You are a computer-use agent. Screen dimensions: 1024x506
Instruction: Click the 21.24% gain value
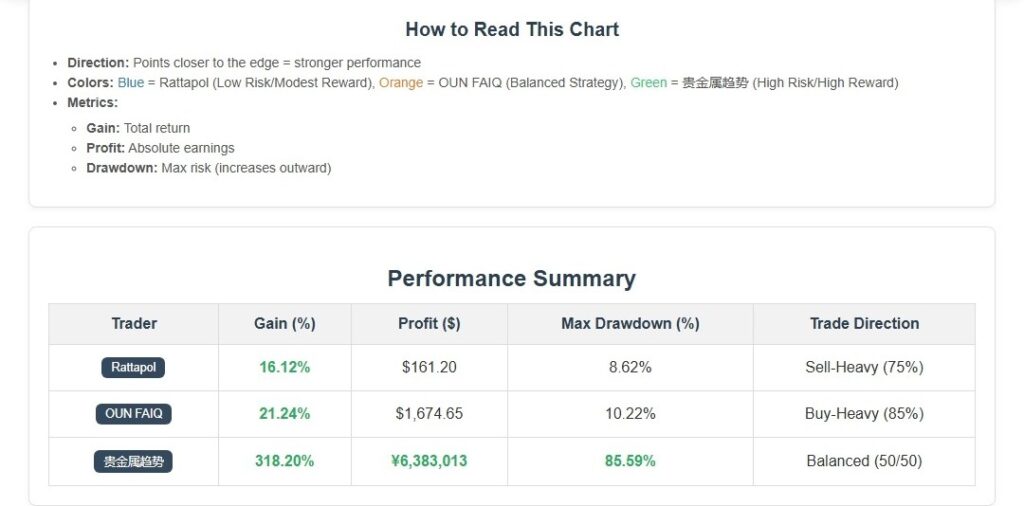click(285, 414)
